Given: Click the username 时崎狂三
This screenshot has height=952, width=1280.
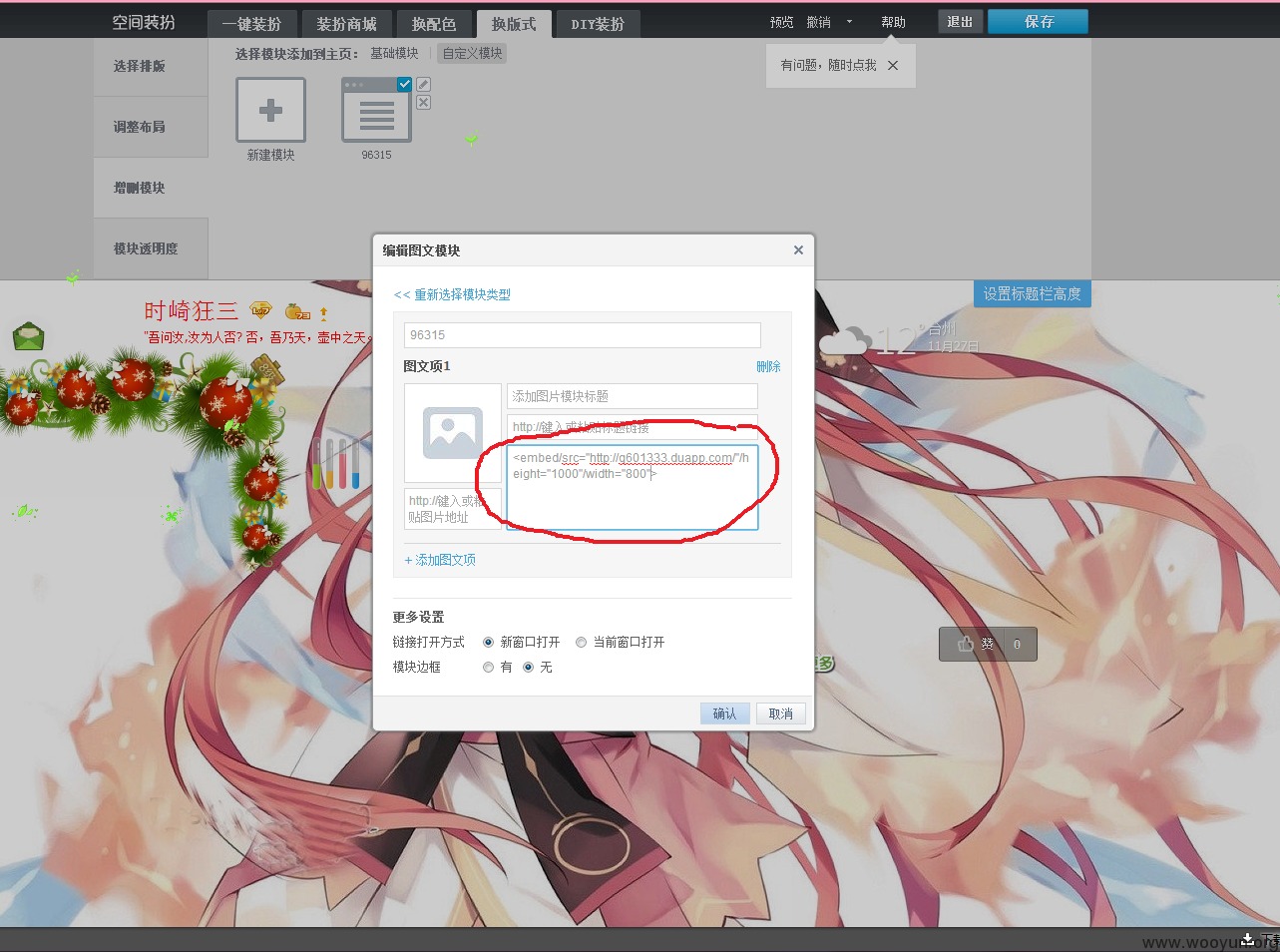Looking at the screenshot, I should click(x=192, y=310).
